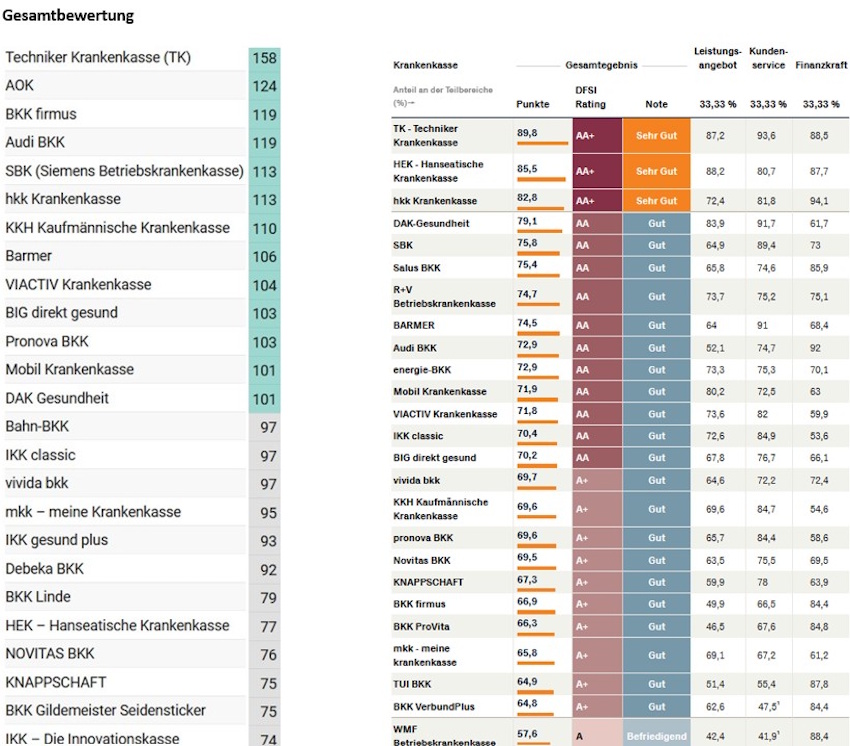
Task: Click the Debeka BKK row
Action: click(x=45, y=568)
